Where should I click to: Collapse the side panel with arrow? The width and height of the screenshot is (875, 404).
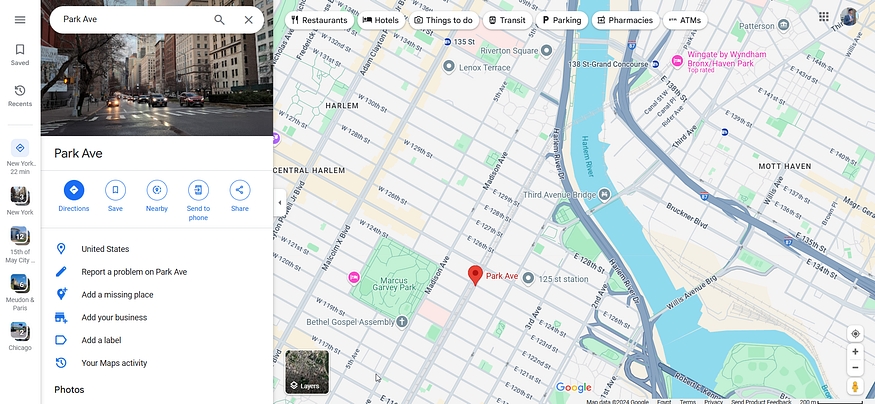point(280,203)
